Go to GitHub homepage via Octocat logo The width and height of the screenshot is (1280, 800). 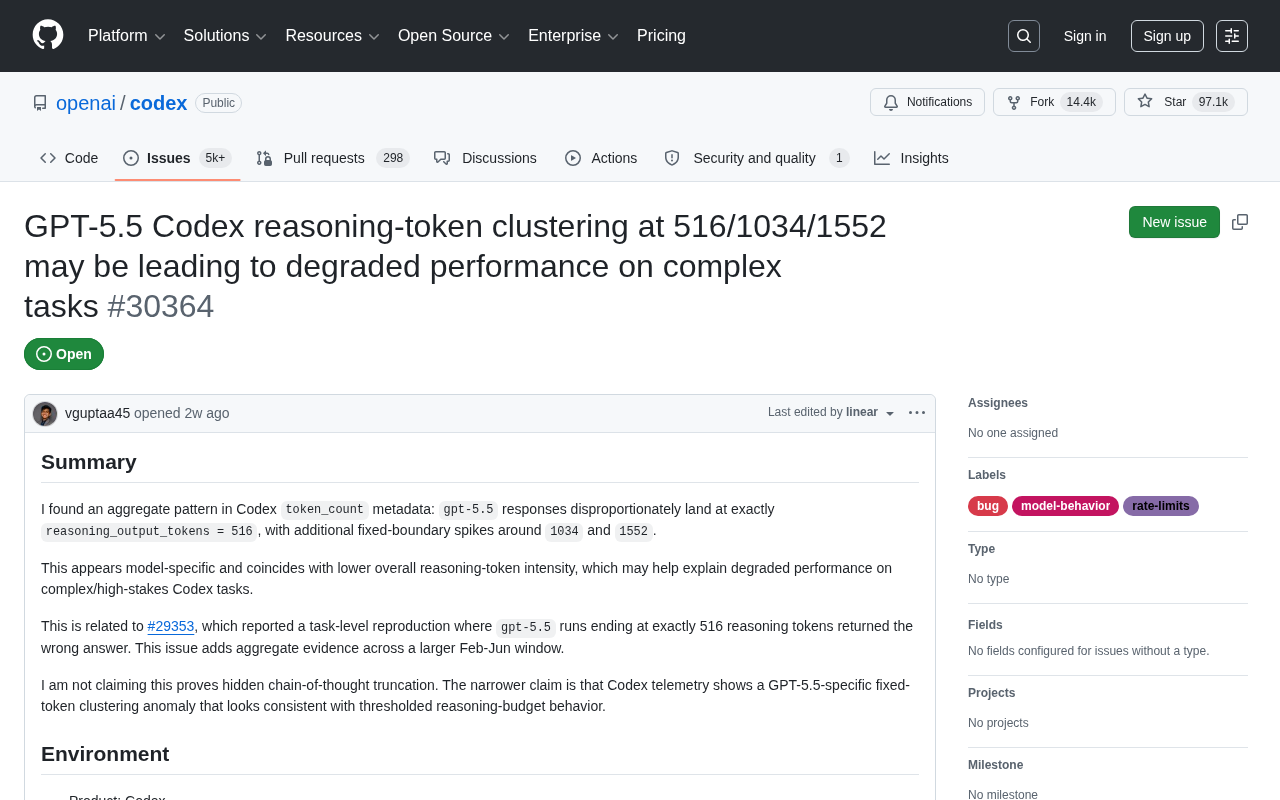[48, 35]
